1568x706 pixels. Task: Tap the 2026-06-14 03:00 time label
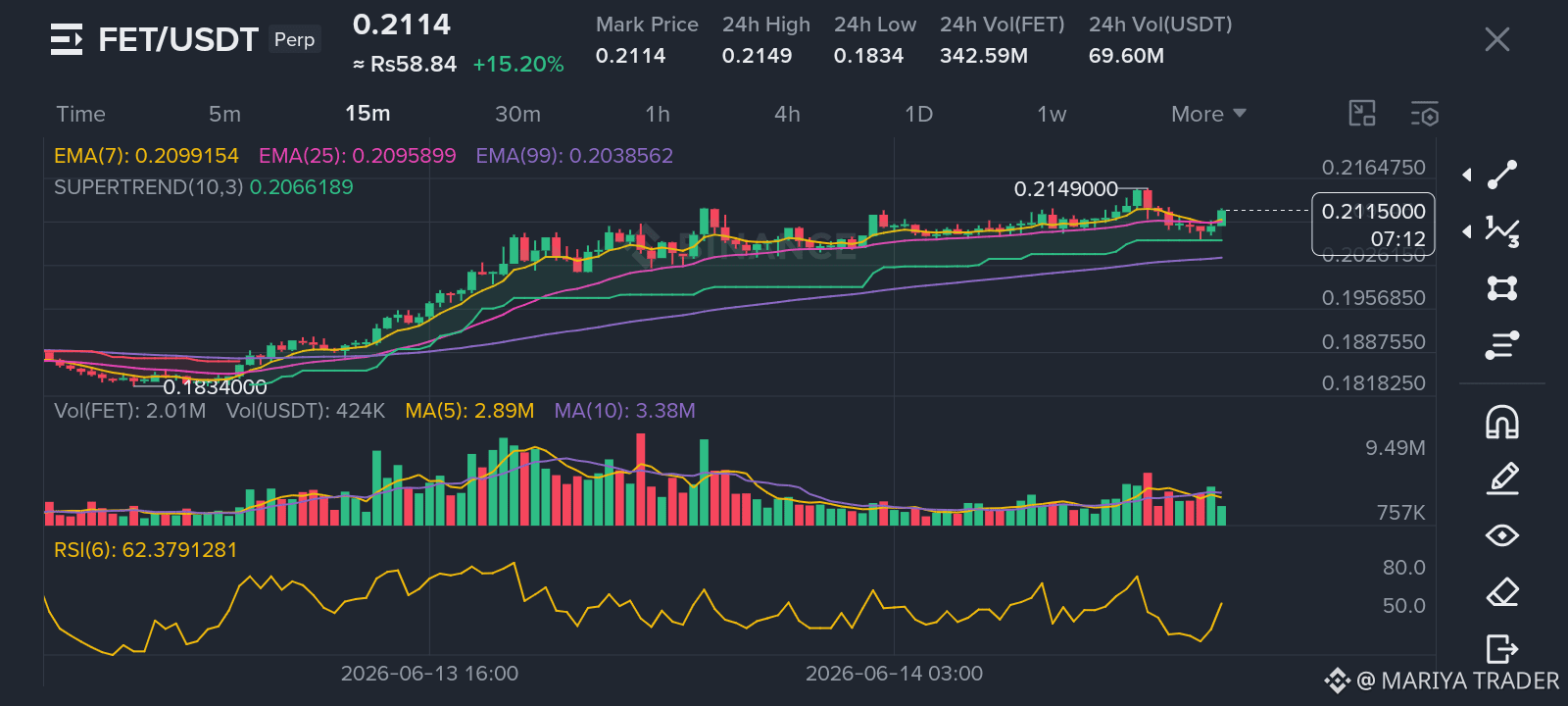pyautogui.click(x=894, y=674)
